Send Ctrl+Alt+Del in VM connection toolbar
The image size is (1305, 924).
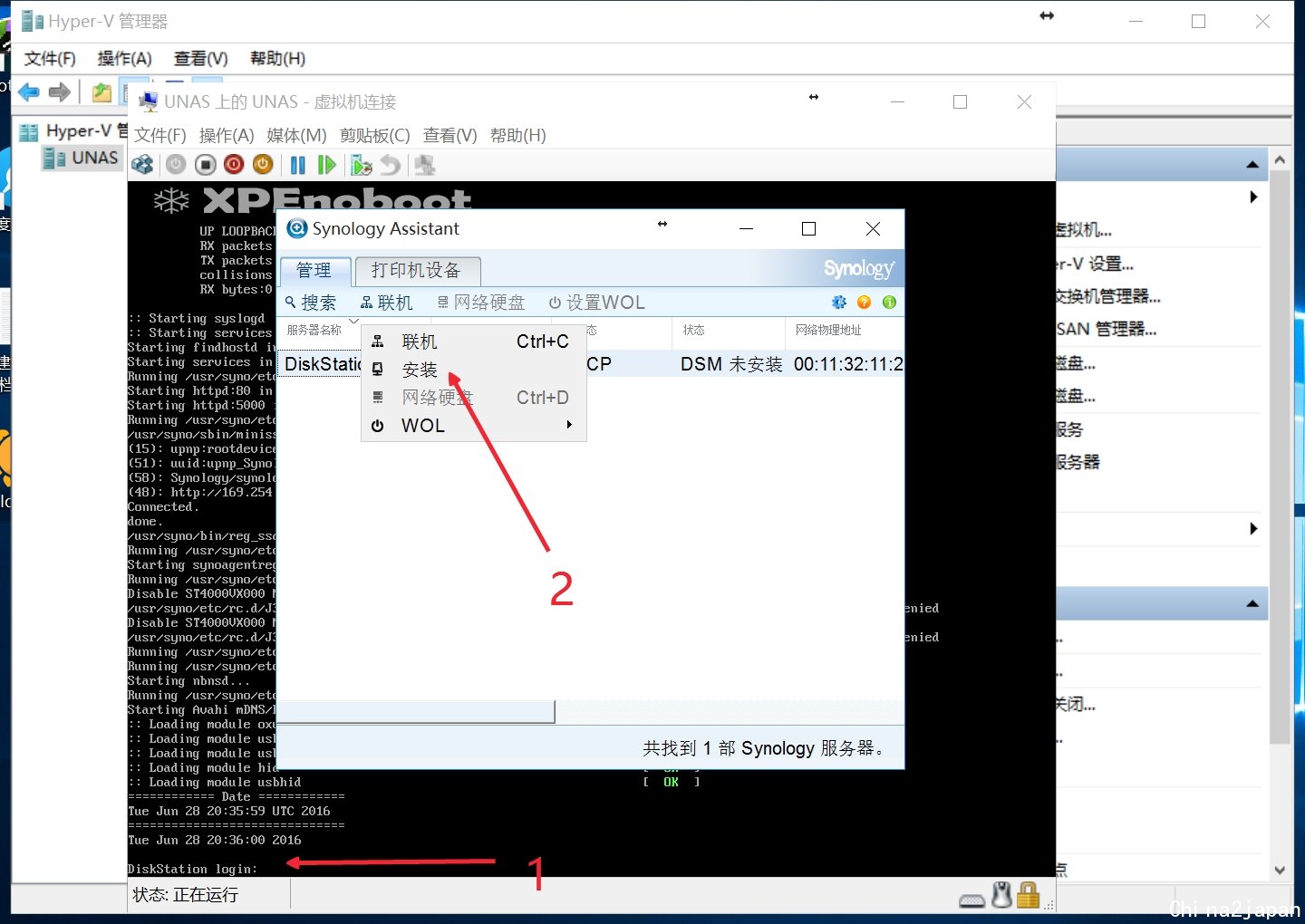tap(142, 165)
